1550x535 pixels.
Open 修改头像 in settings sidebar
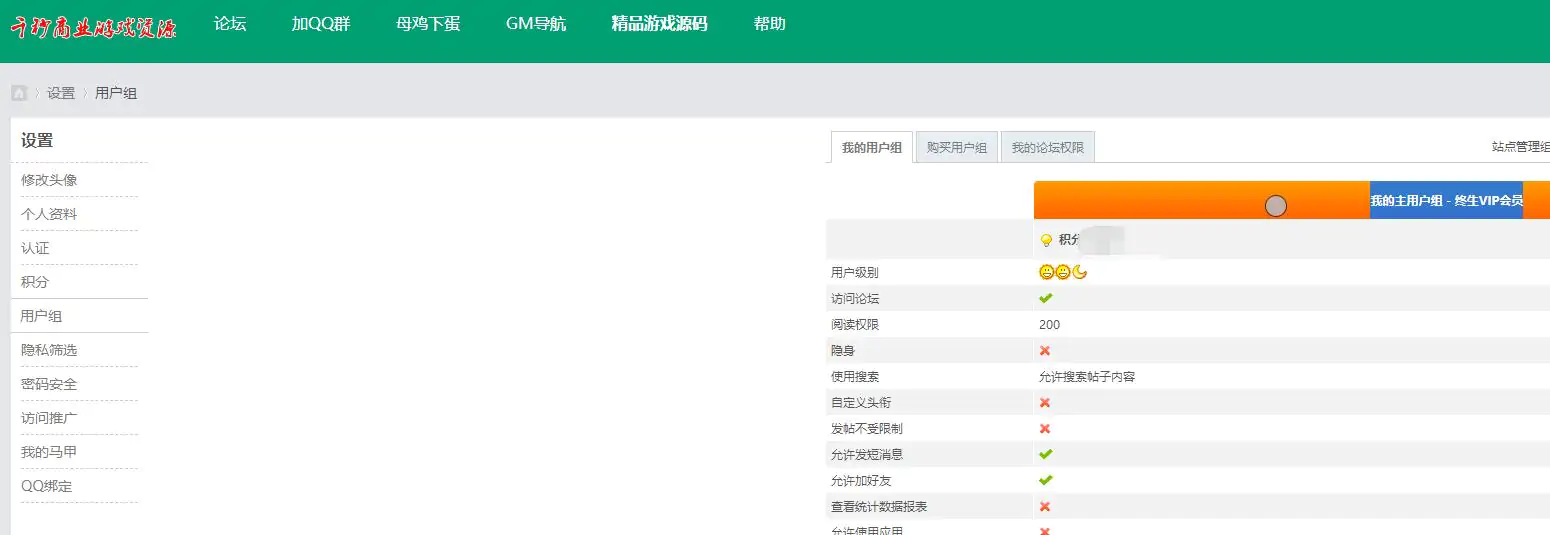tap(49, 180)
